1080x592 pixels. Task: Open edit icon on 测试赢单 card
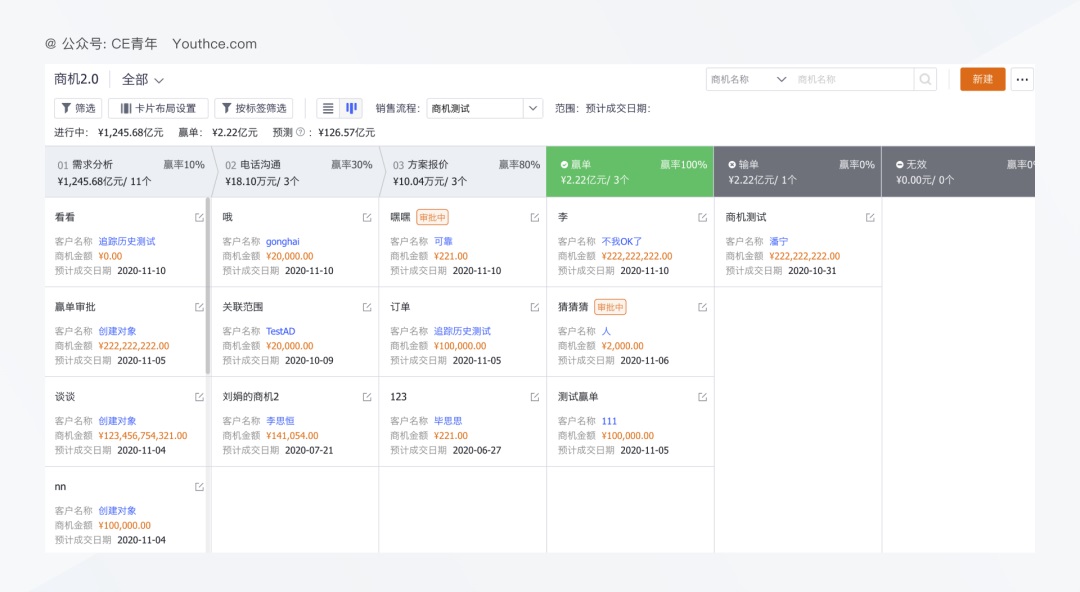point(703,397)
